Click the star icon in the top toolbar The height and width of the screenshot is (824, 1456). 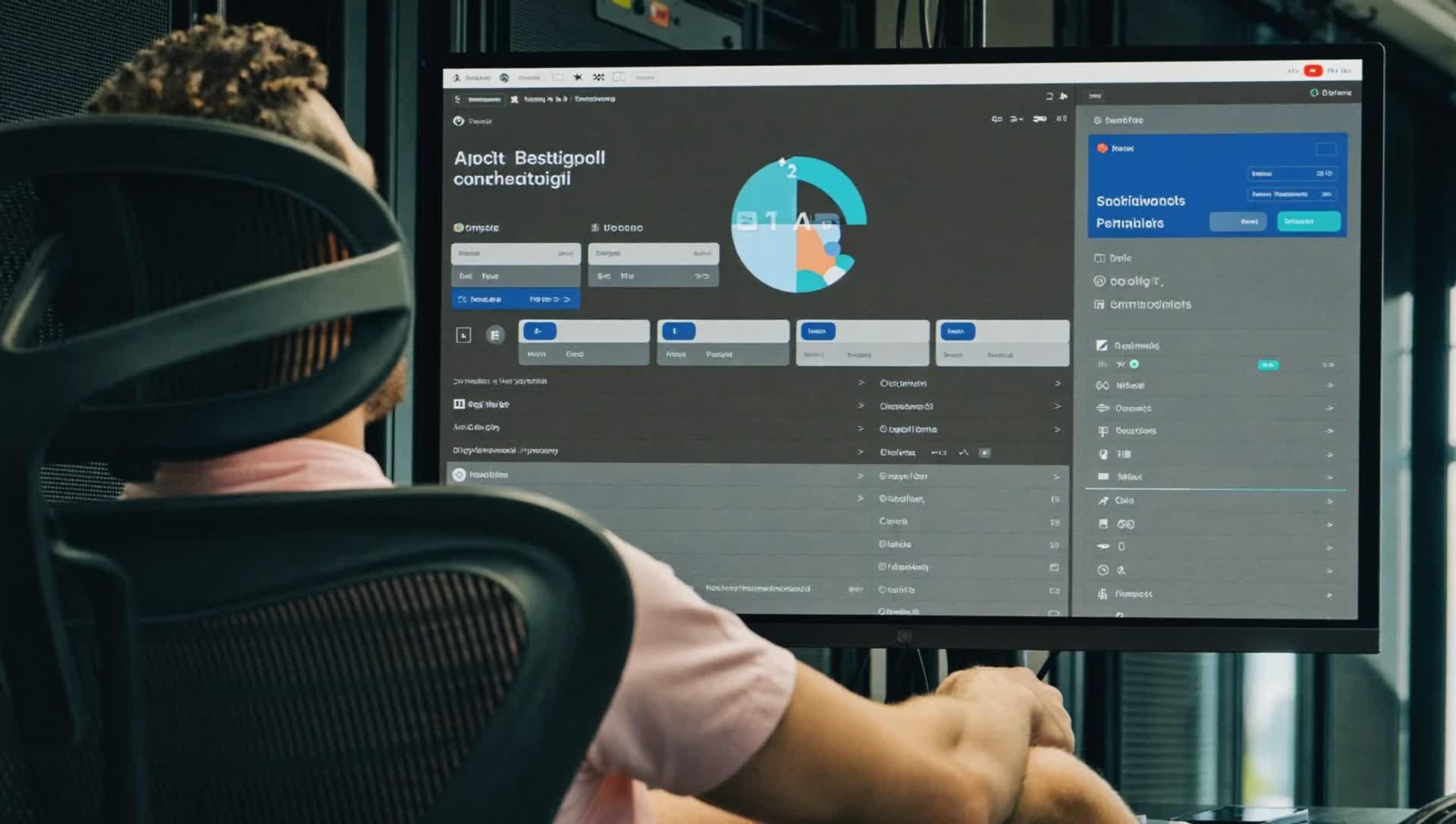tap(578, 77)
